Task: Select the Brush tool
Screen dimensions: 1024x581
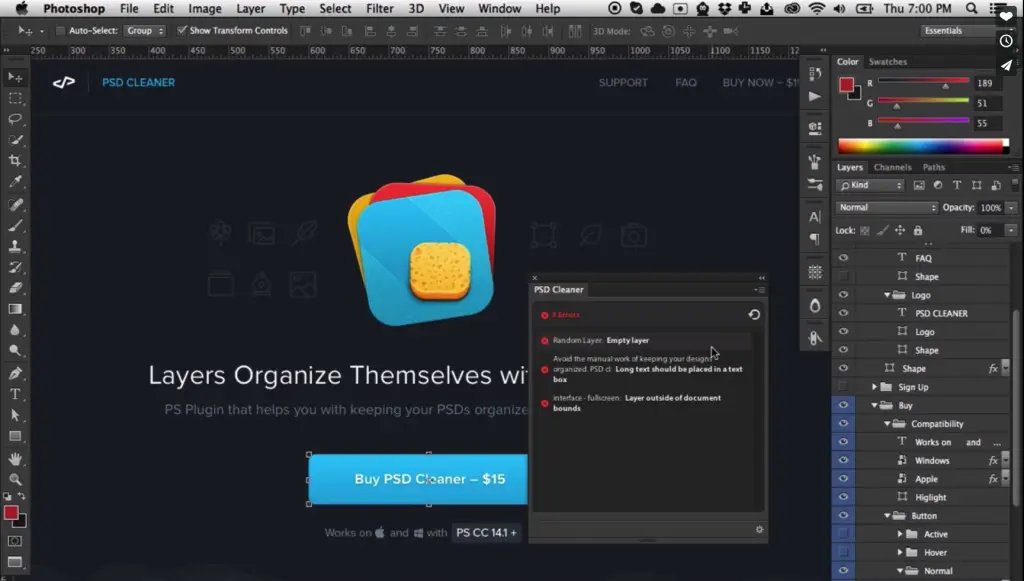Action: click(x=15, y=226)
